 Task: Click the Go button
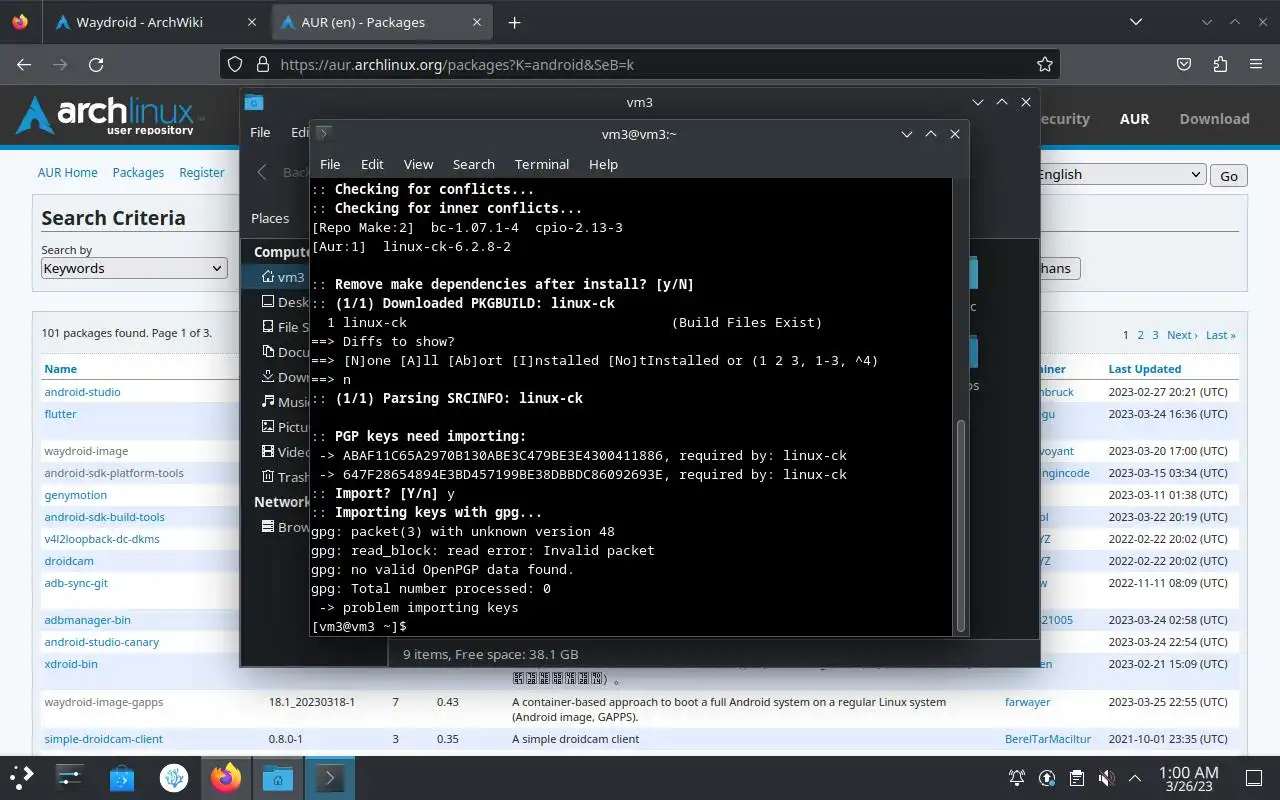pyautogui.click(x=1229, y=175)
